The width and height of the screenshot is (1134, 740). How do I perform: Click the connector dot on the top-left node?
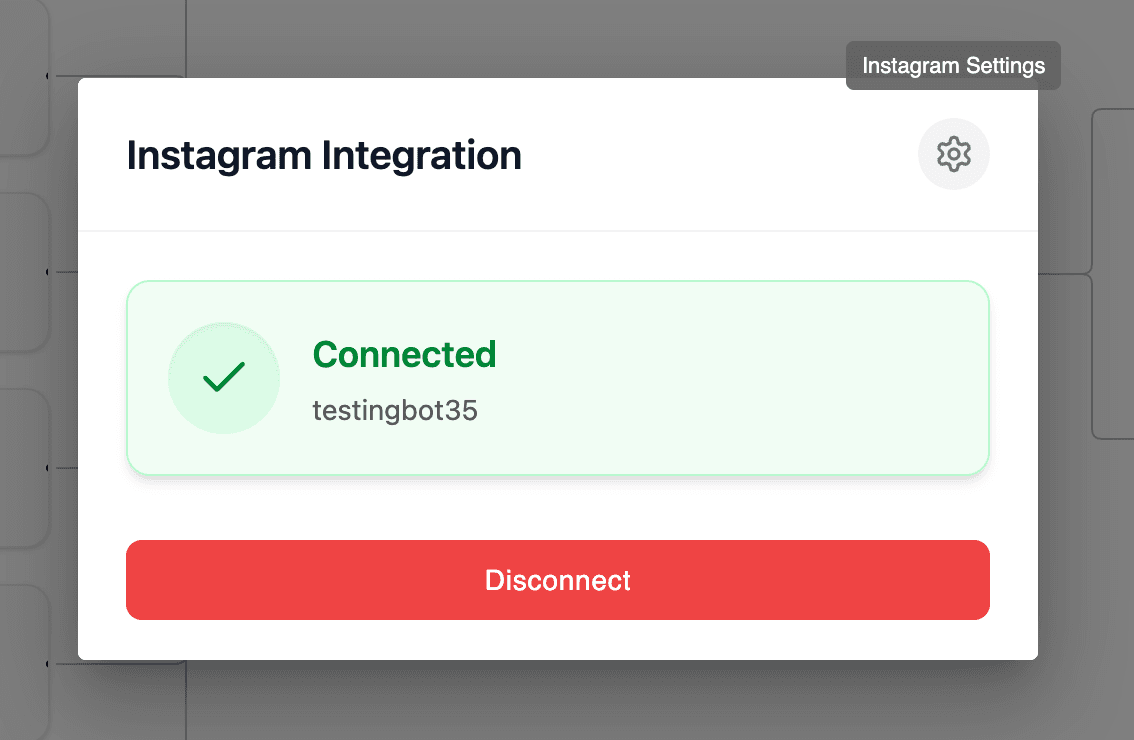[x=48, y=75]
